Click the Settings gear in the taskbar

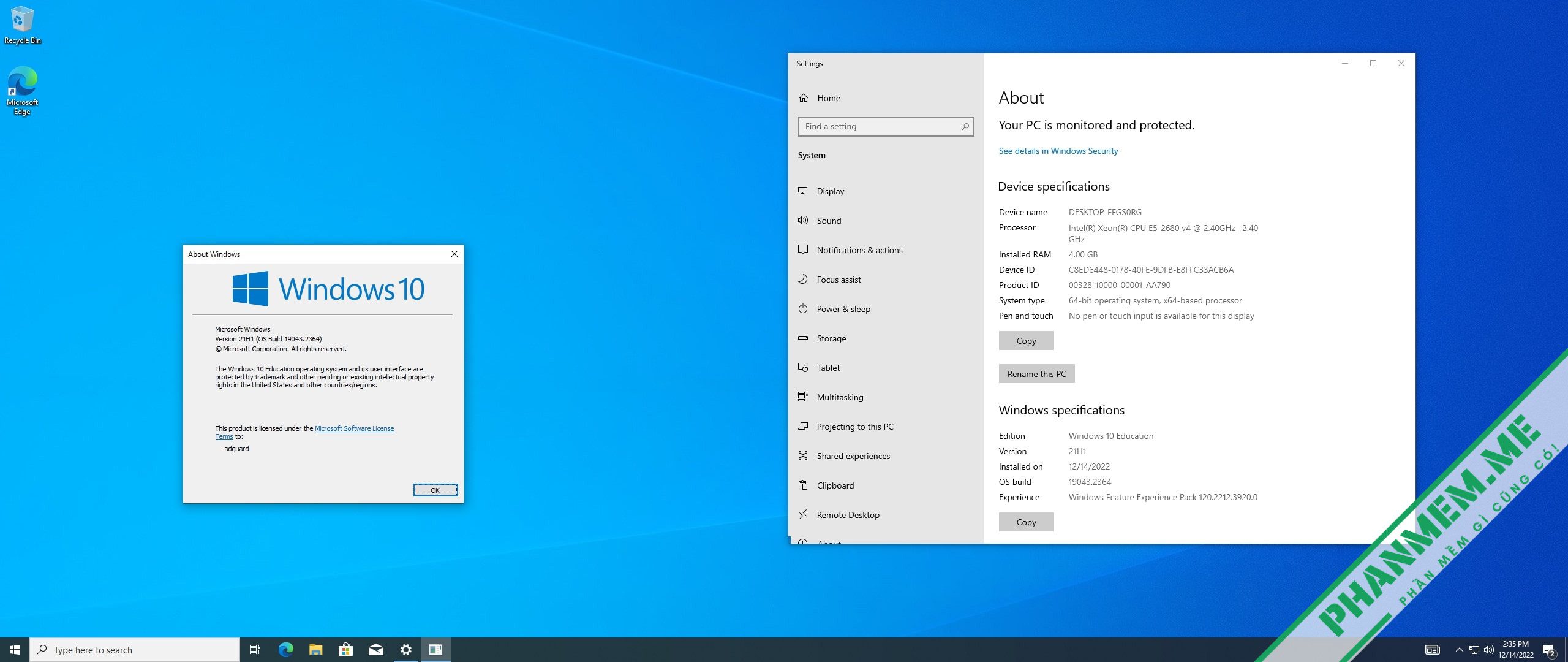pos(405,650)
